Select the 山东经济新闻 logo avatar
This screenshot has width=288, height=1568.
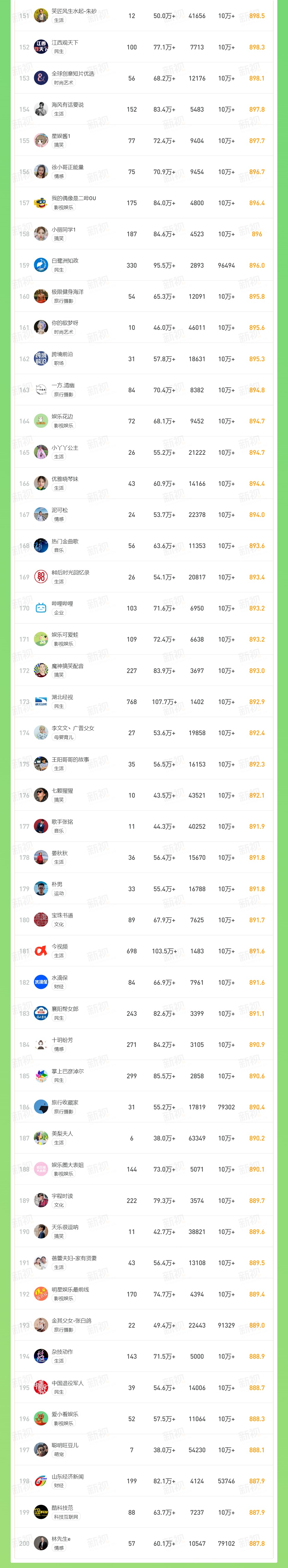coord(41,1481)
